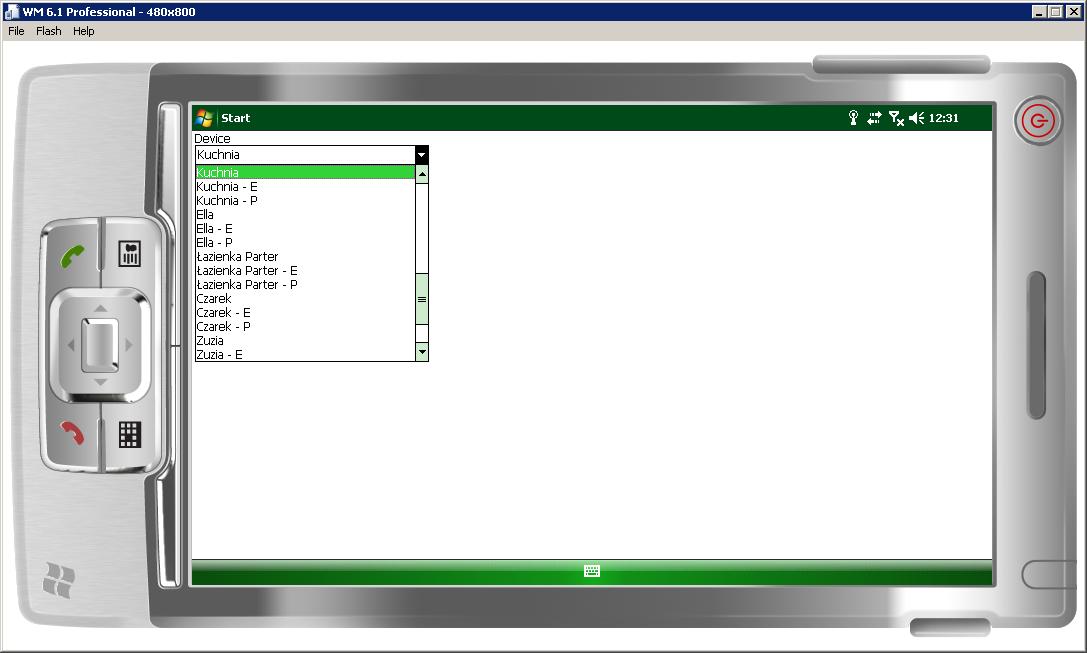Click the list scrollbar down arrow

click(x=421, y=351)
